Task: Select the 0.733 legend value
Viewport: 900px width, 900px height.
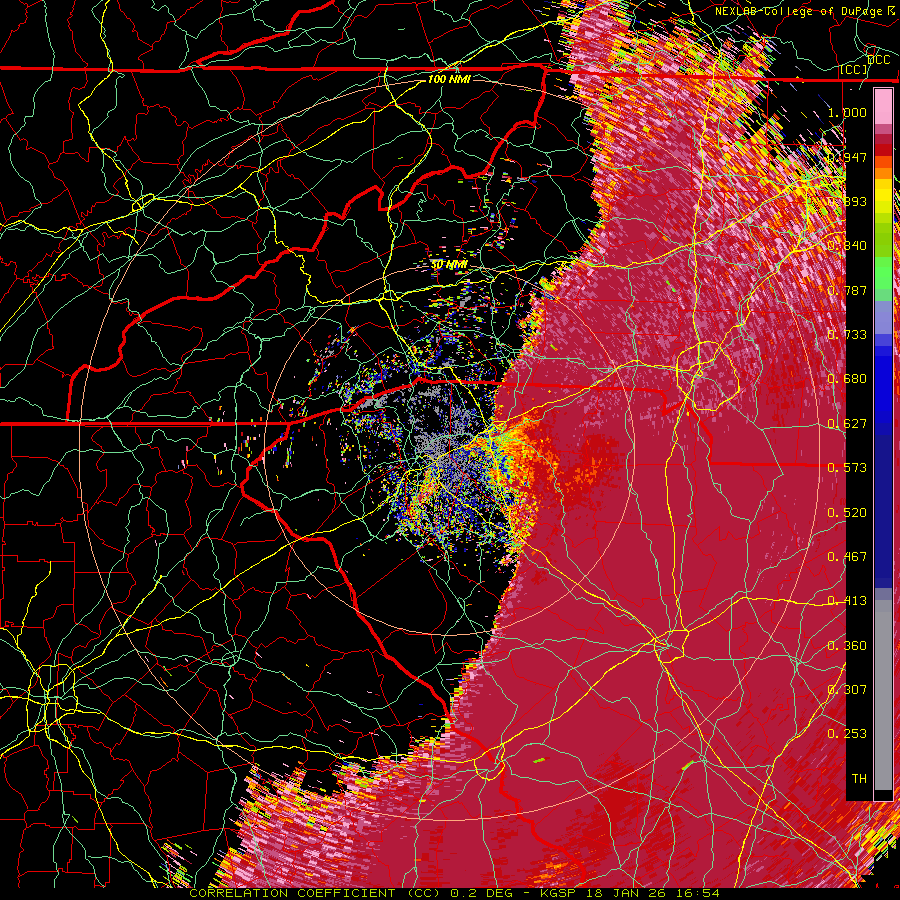Action: (847, 335)
